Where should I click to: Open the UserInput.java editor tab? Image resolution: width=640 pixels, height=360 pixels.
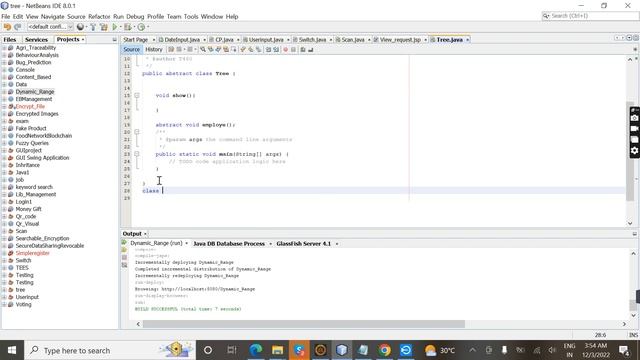click(x=266, y=40)
